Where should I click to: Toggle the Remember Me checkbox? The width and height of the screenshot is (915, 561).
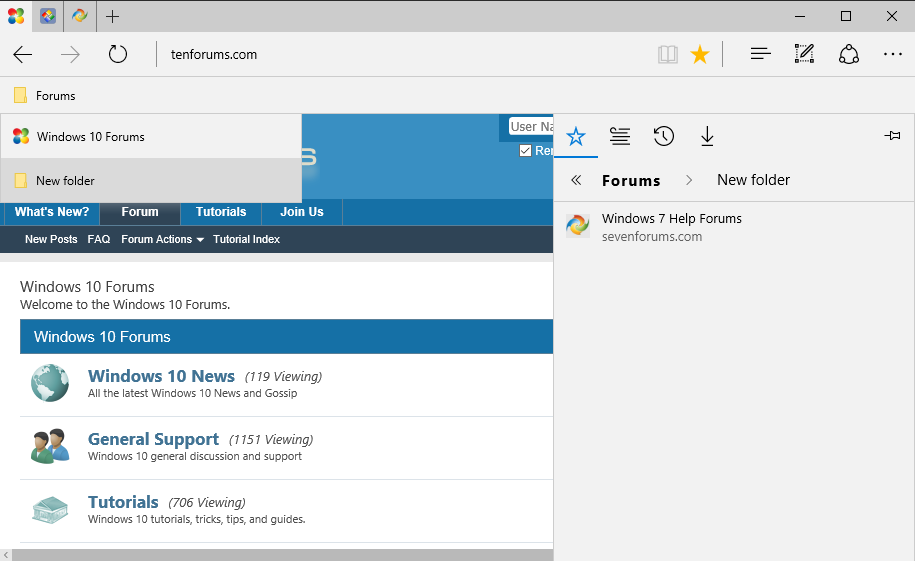point(525,151)
